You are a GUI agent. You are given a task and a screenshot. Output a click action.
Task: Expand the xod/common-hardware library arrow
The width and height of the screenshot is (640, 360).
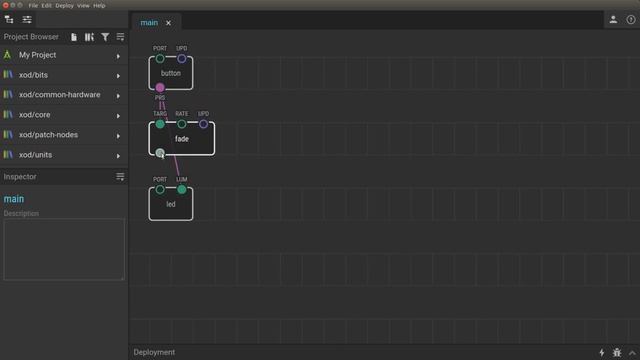(x=118, y=96)
